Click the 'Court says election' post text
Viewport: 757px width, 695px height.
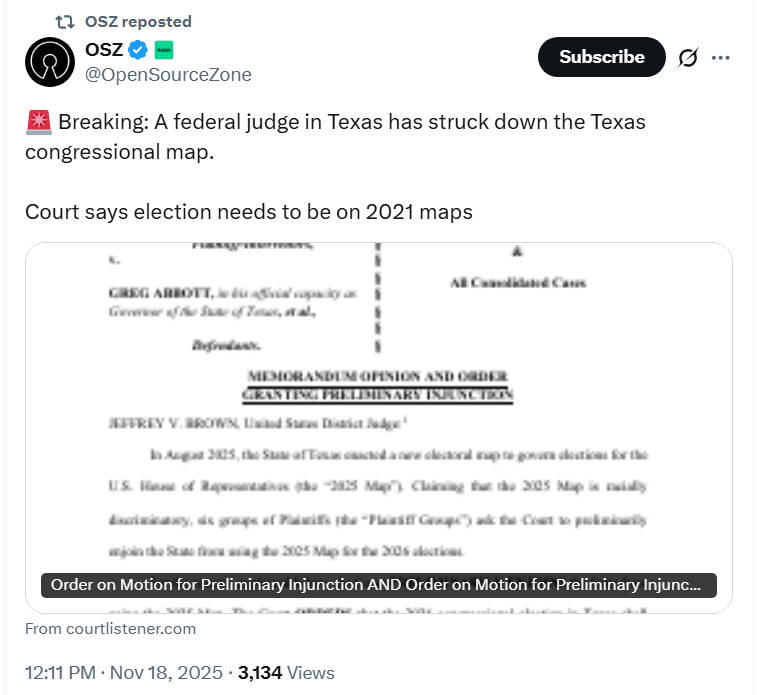pyautogui.click(x=249, y=212)
